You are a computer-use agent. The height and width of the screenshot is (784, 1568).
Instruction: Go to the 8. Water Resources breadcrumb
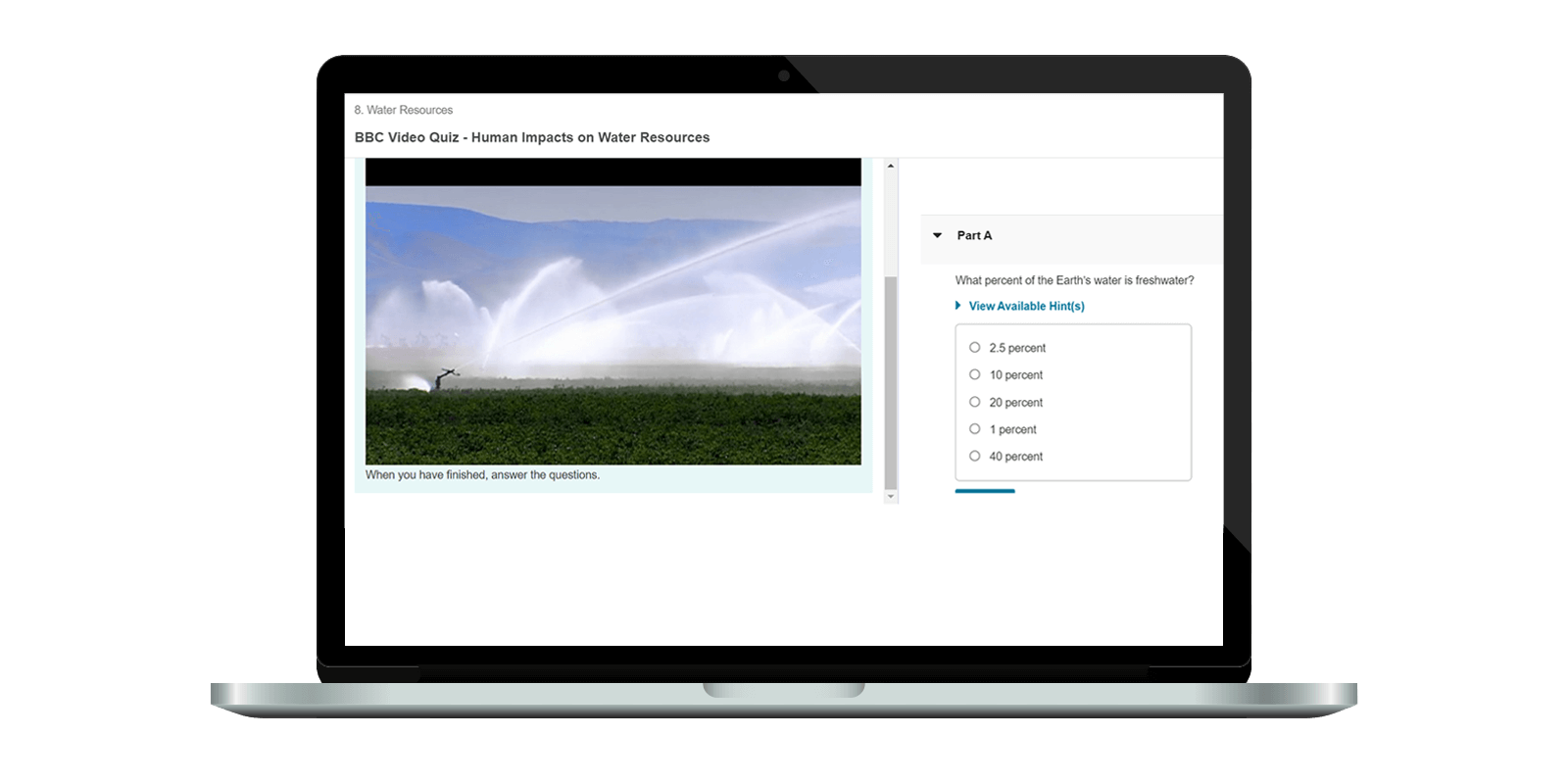404,110
